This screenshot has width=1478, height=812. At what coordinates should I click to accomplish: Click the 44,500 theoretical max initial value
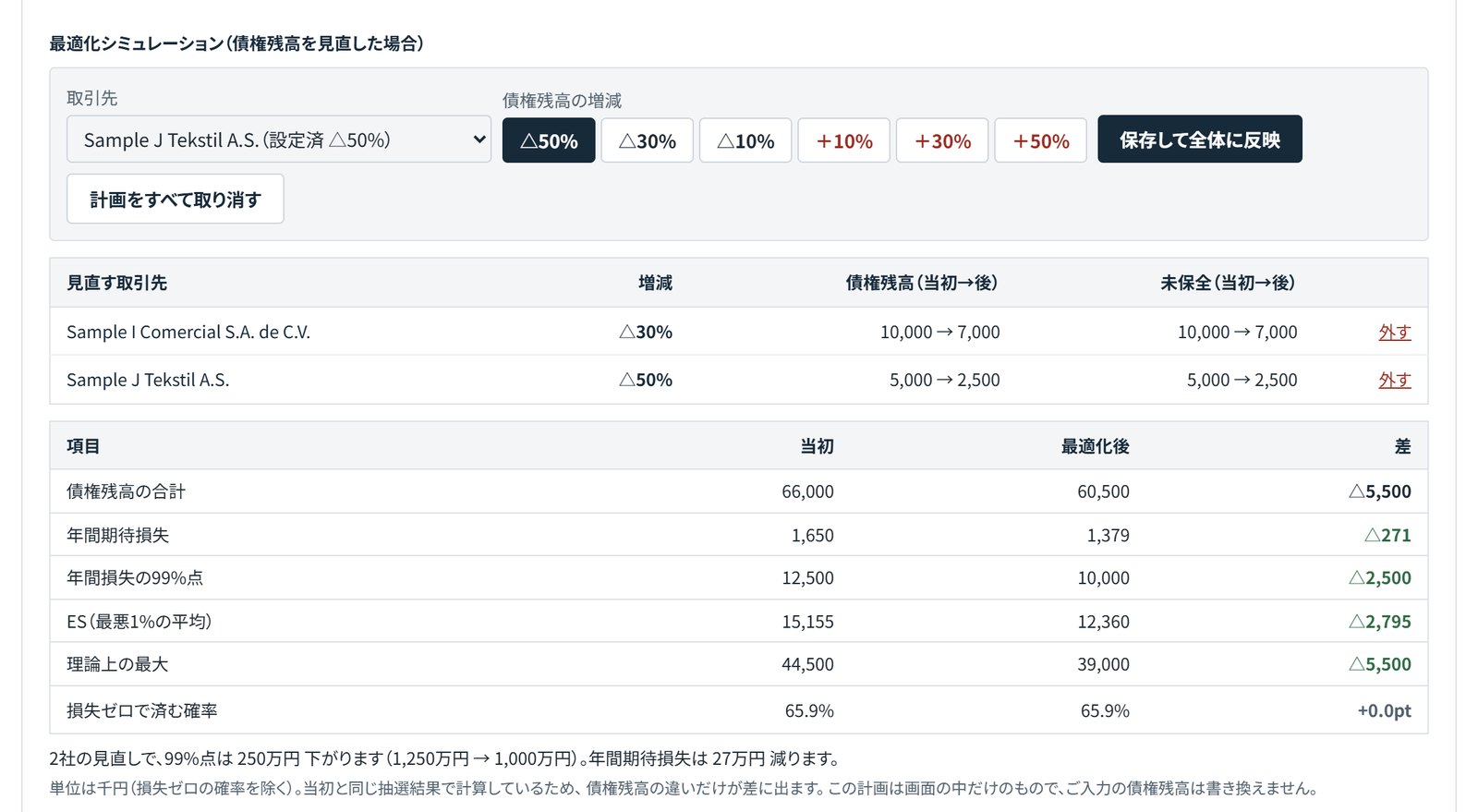pos(807,664)
